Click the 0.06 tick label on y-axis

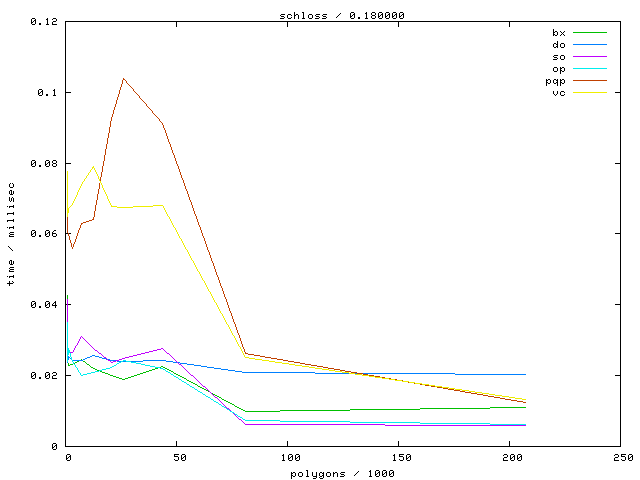click(42, 234)
